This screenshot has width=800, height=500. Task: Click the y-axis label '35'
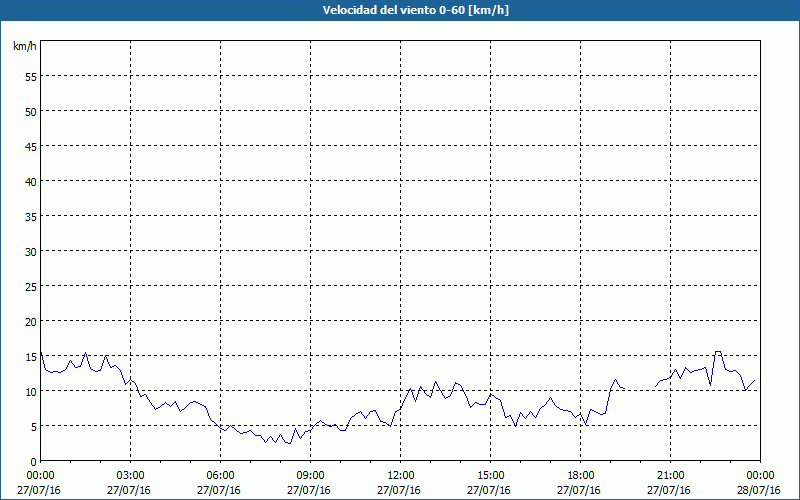(31, 217)
